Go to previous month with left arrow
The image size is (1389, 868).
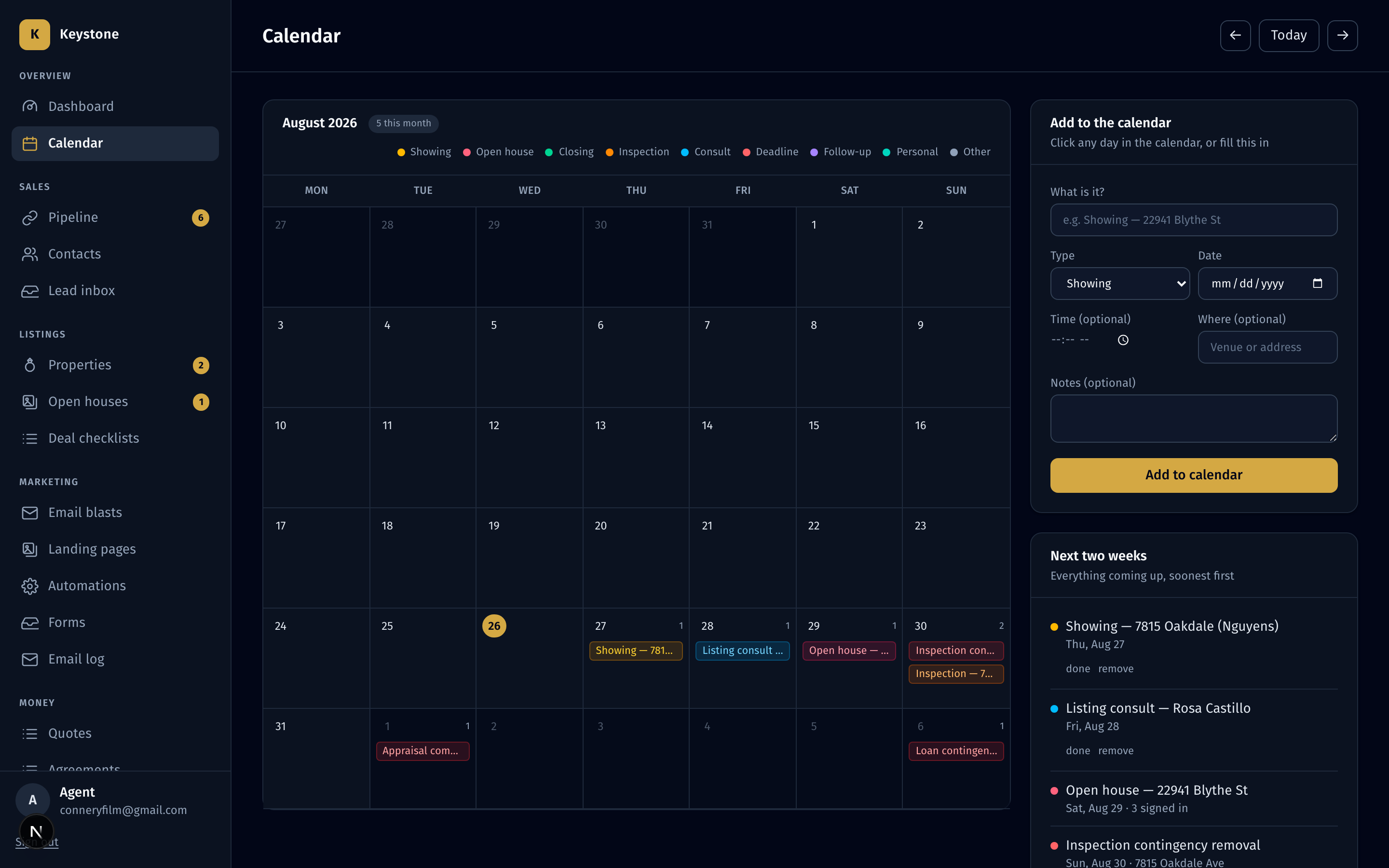(x=1235, y=36)
